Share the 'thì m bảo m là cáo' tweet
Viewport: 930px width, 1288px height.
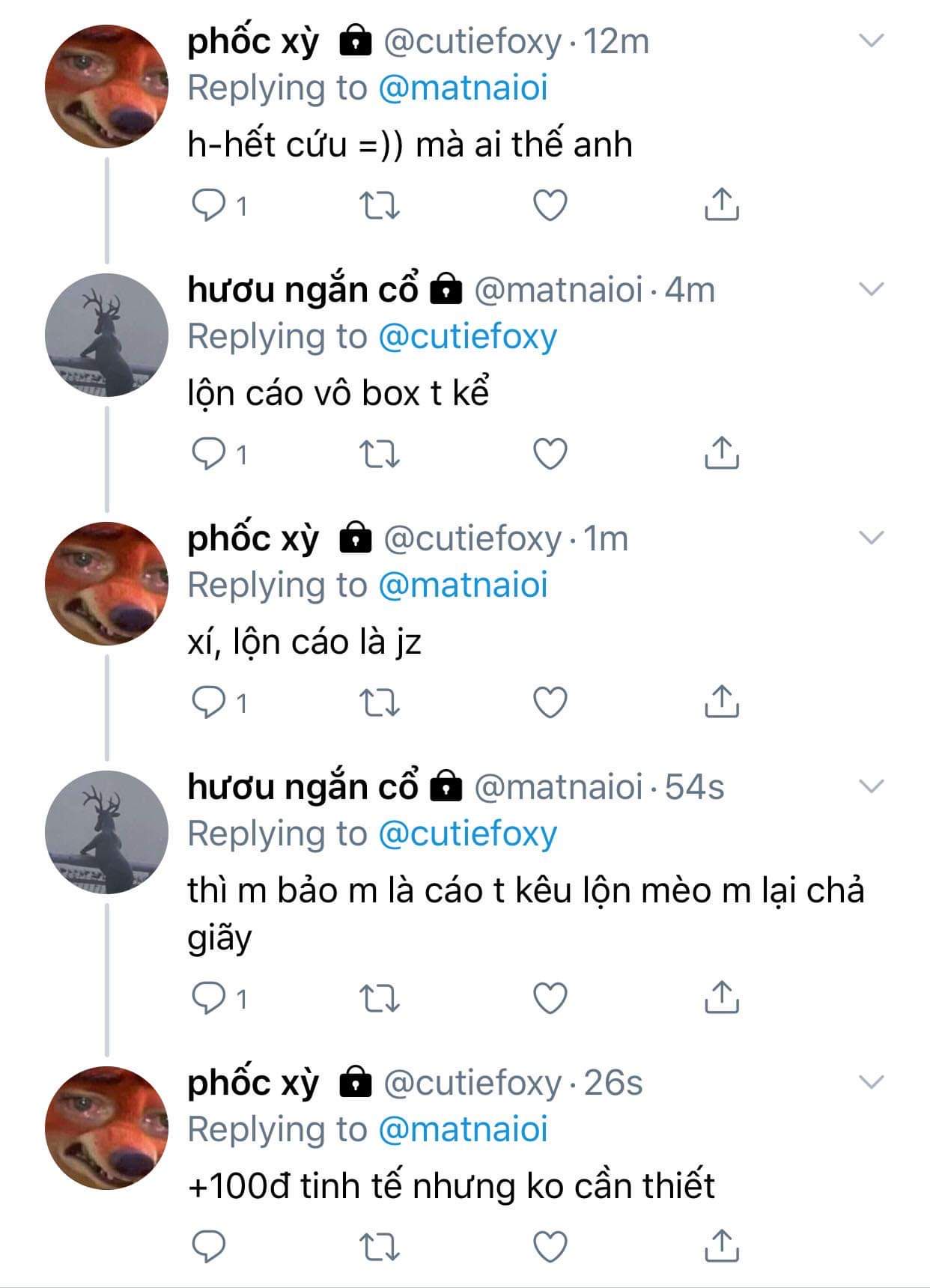pyautogui.click(x=721, y=997)
